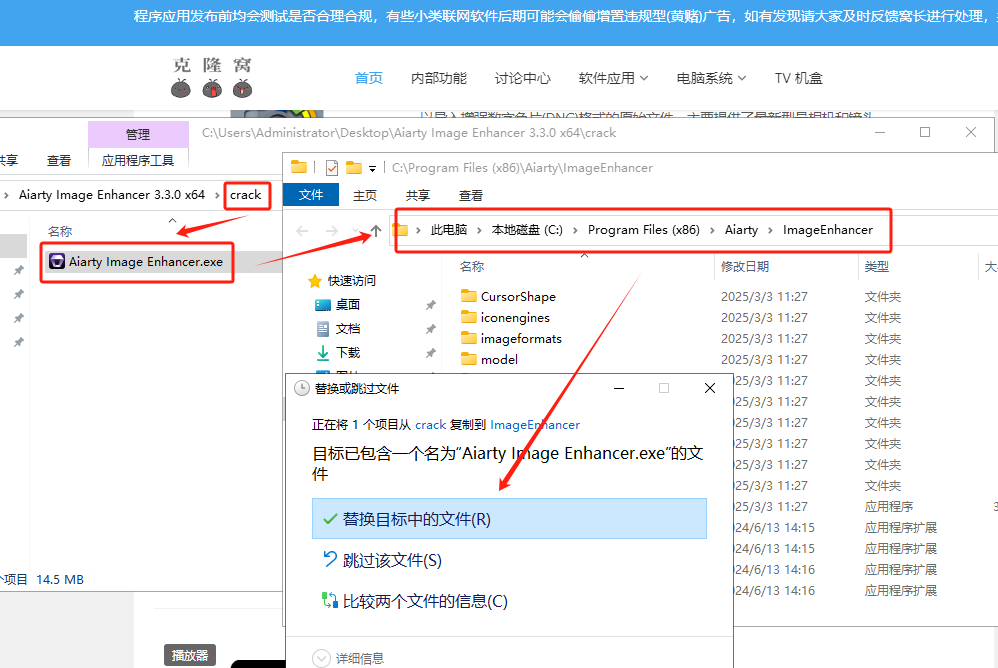
Task: Open the CursorShape folder
Action: point(517,296)
